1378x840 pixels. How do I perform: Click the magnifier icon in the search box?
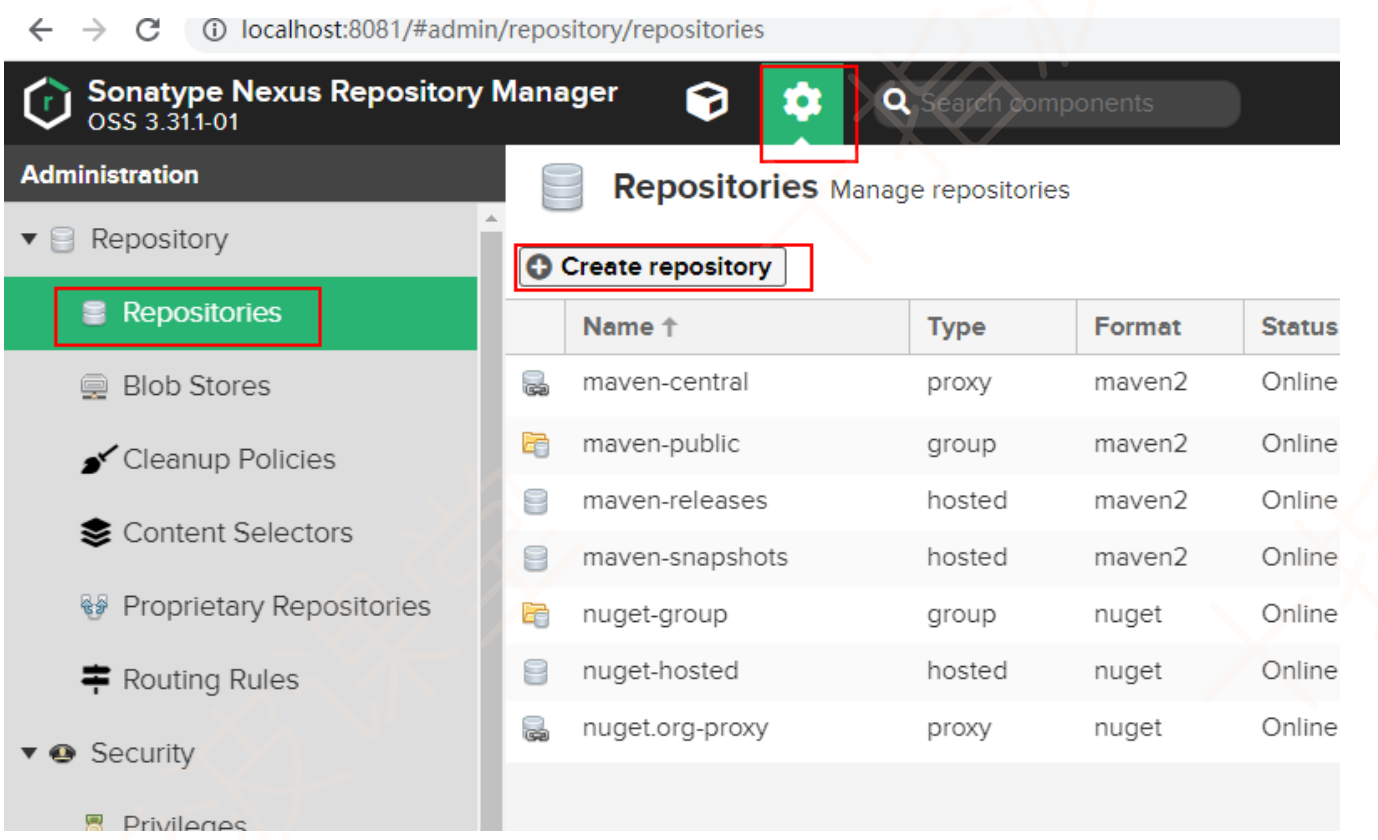(x=896, y=103)
